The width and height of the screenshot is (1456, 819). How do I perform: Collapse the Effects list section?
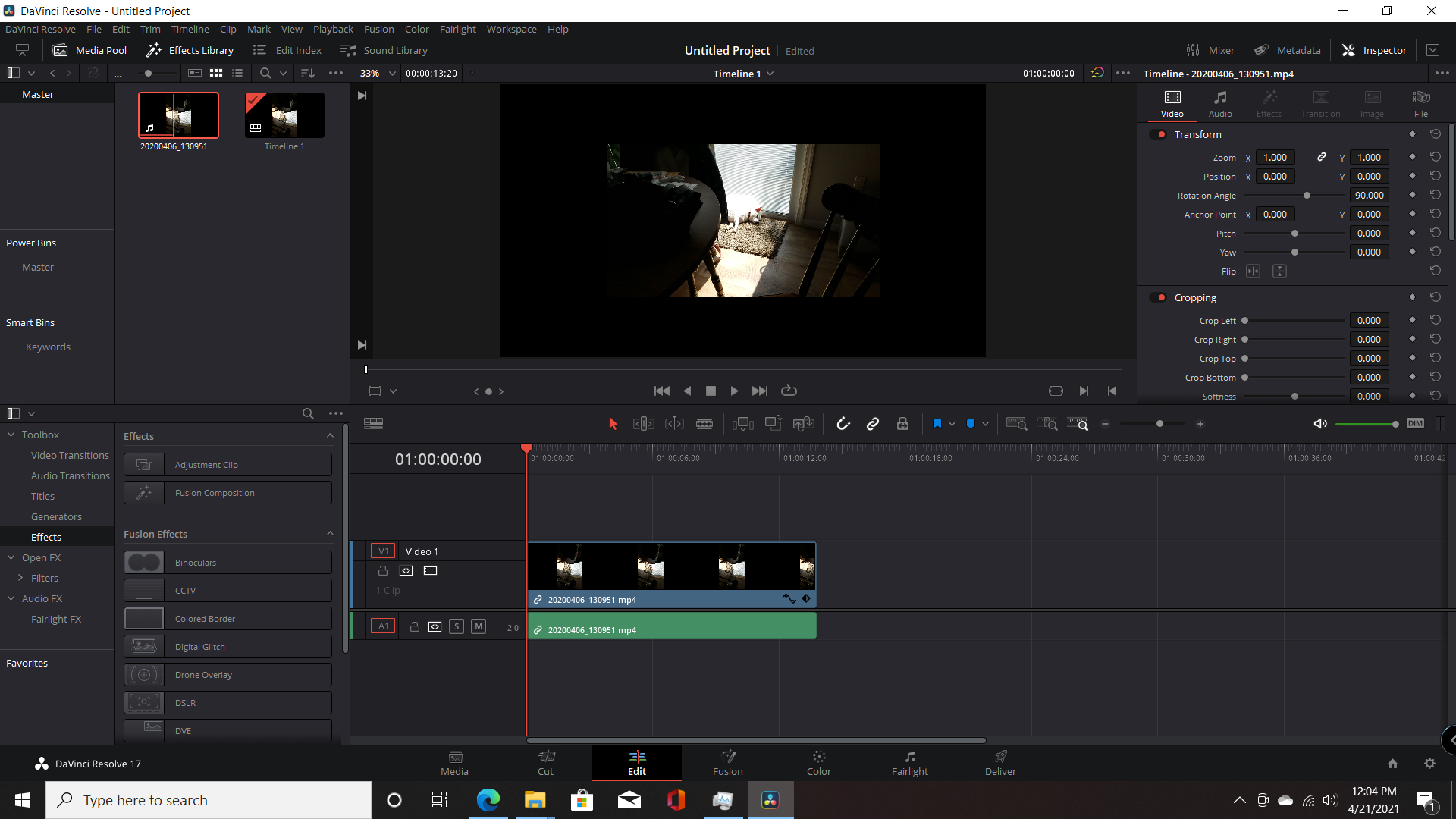[x=330, y=436]
